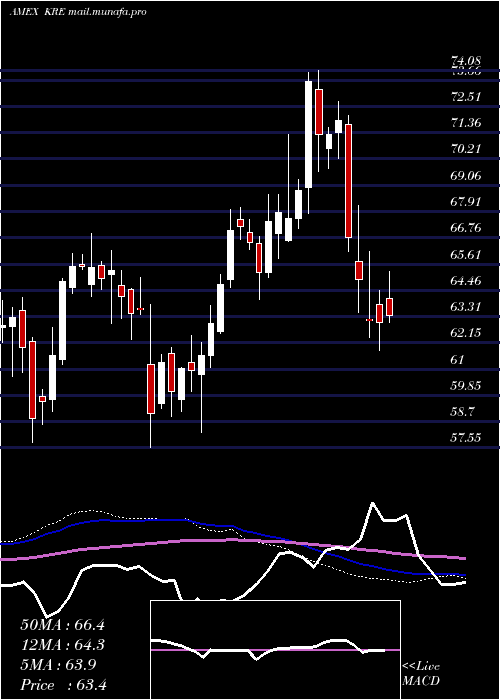Select the 66.76 price axis label
Image resolution: width=500 pixels, height=700 pixels.
pos(466,228)
